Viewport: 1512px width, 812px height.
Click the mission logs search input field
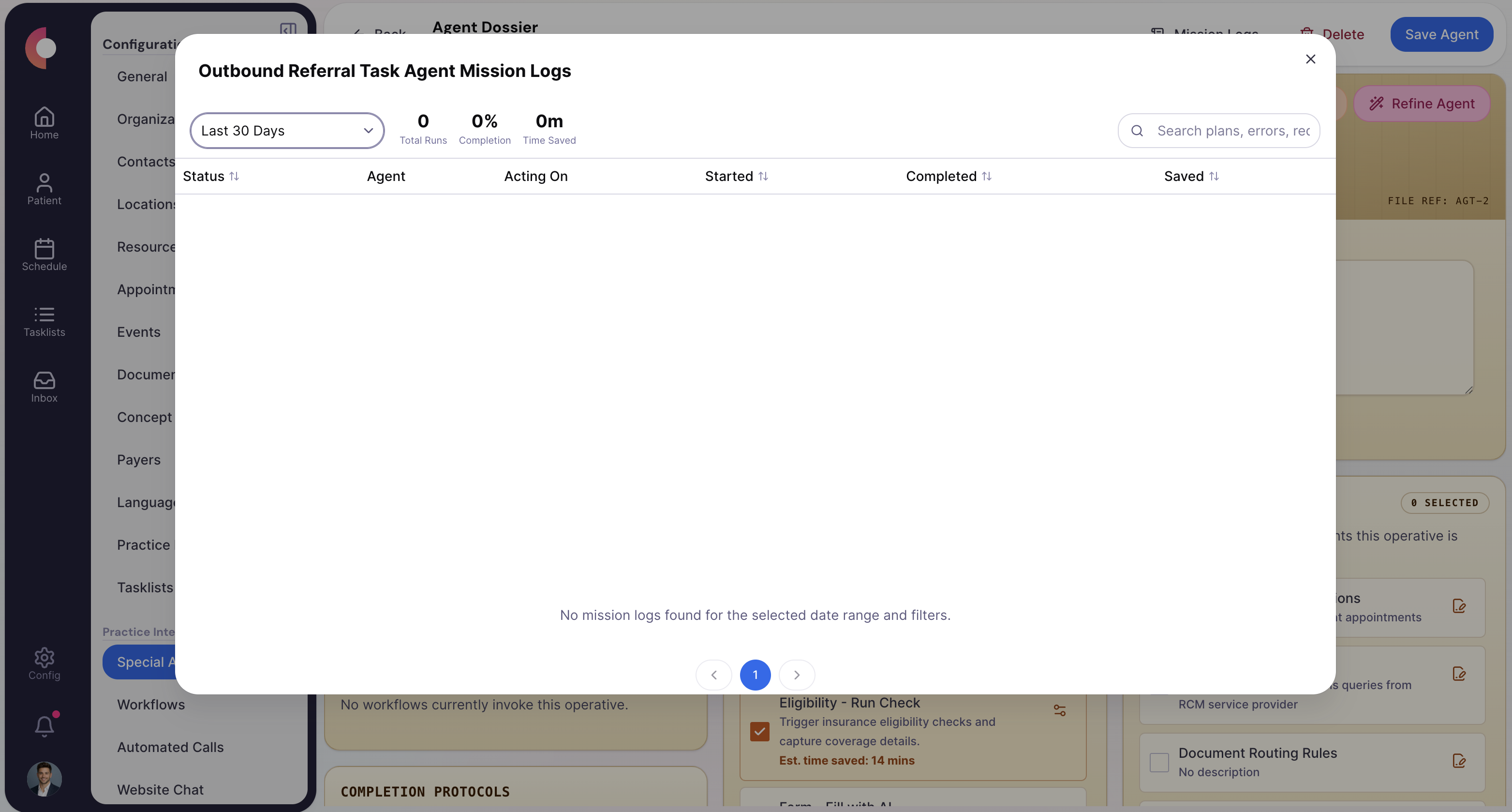click(x=1232, y=130)
